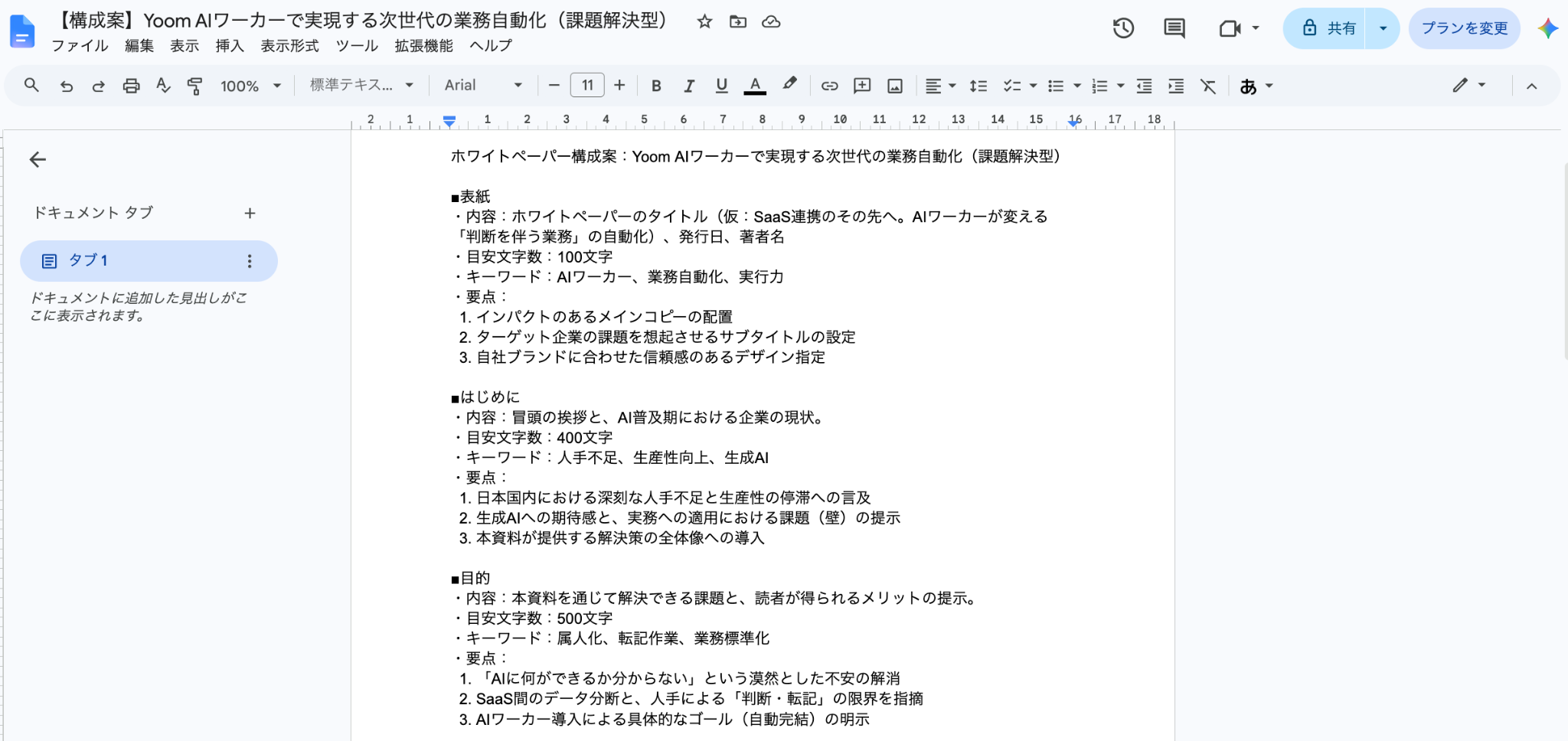This screenshot has width=1568, height=741.
Task: Collapse the toolbar menus
Action: tap(1532, 86)
